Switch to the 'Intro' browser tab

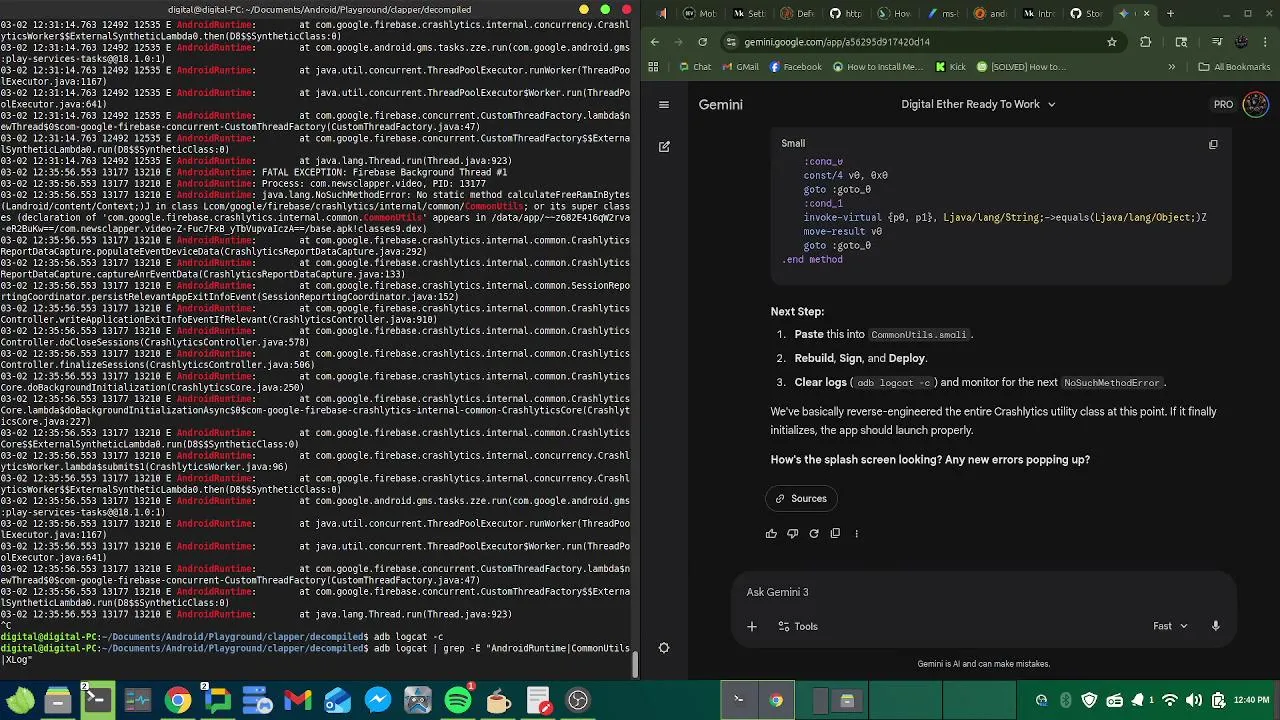[1038, 13]
